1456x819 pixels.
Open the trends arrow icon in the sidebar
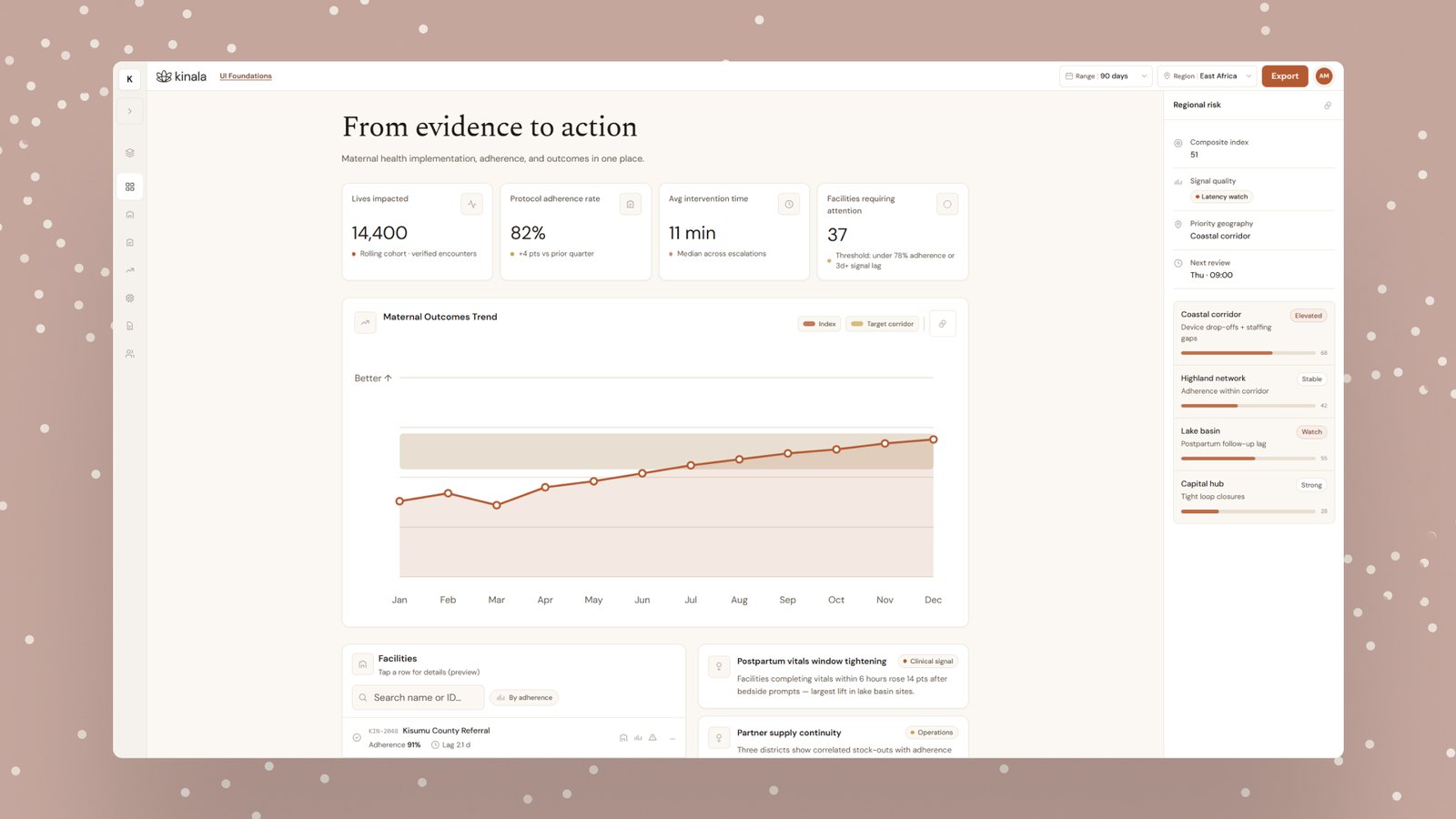pyautogui.click(x=129, y=270)
